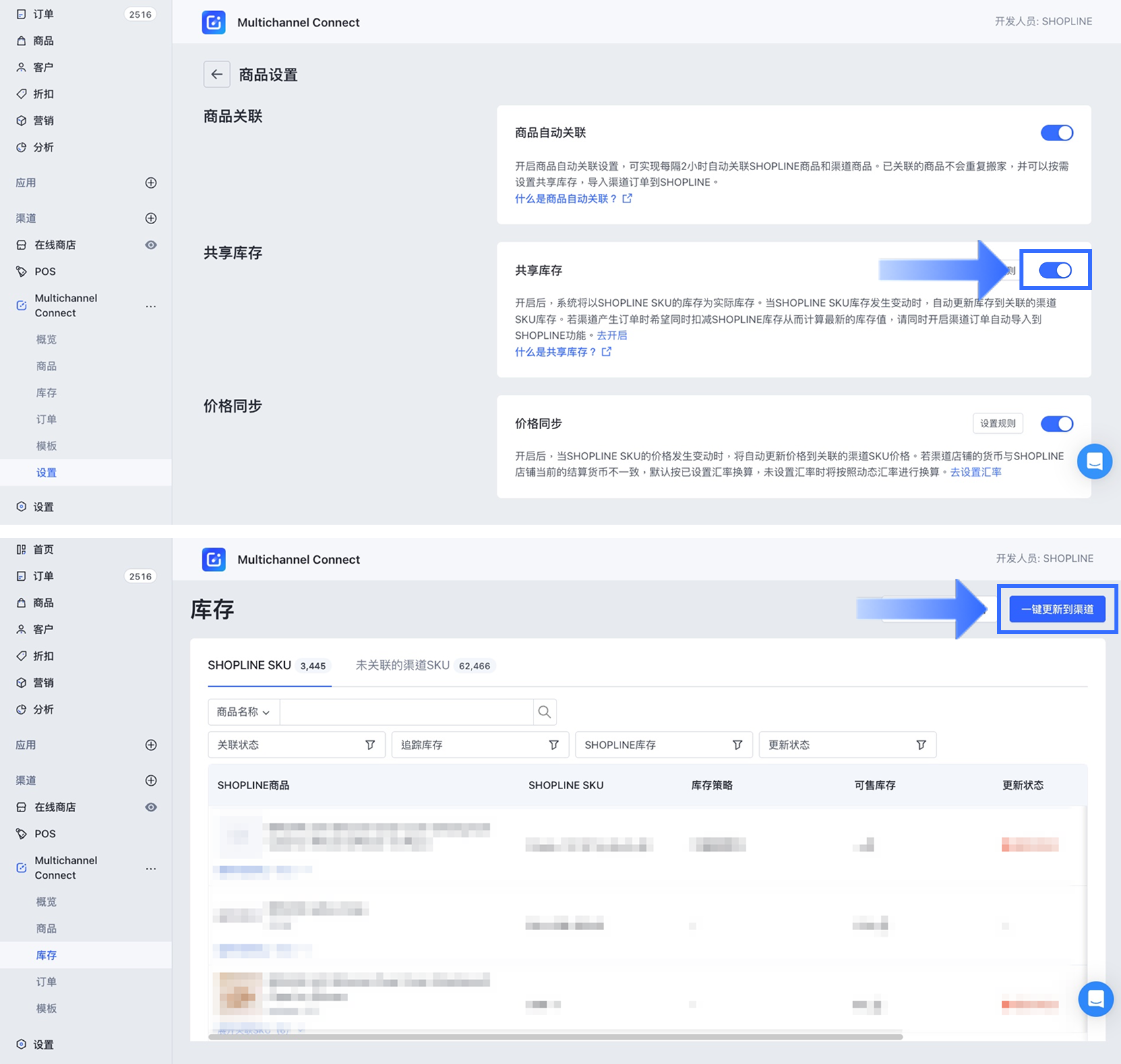This screenshot has height=1064, width=1121.
Task: Click the plus icon beside 应用 on the 库存 screen
Action: tap(151, 745)
